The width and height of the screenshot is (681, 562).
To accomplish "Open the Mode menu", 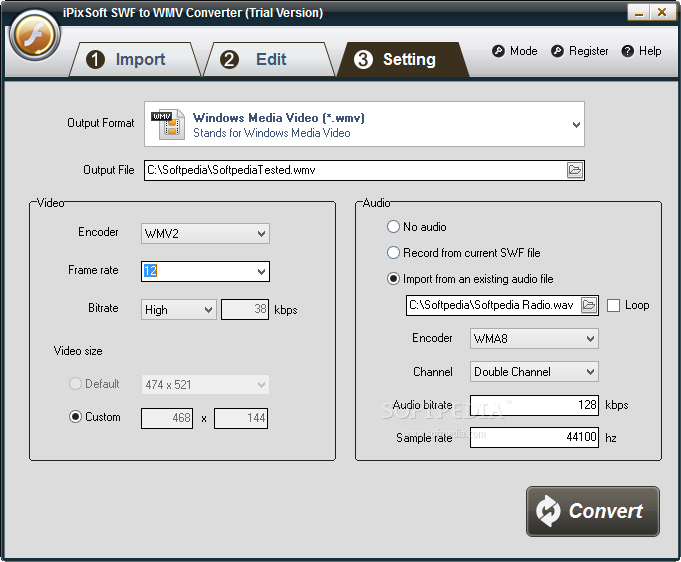I will click(x=515, y=51).
